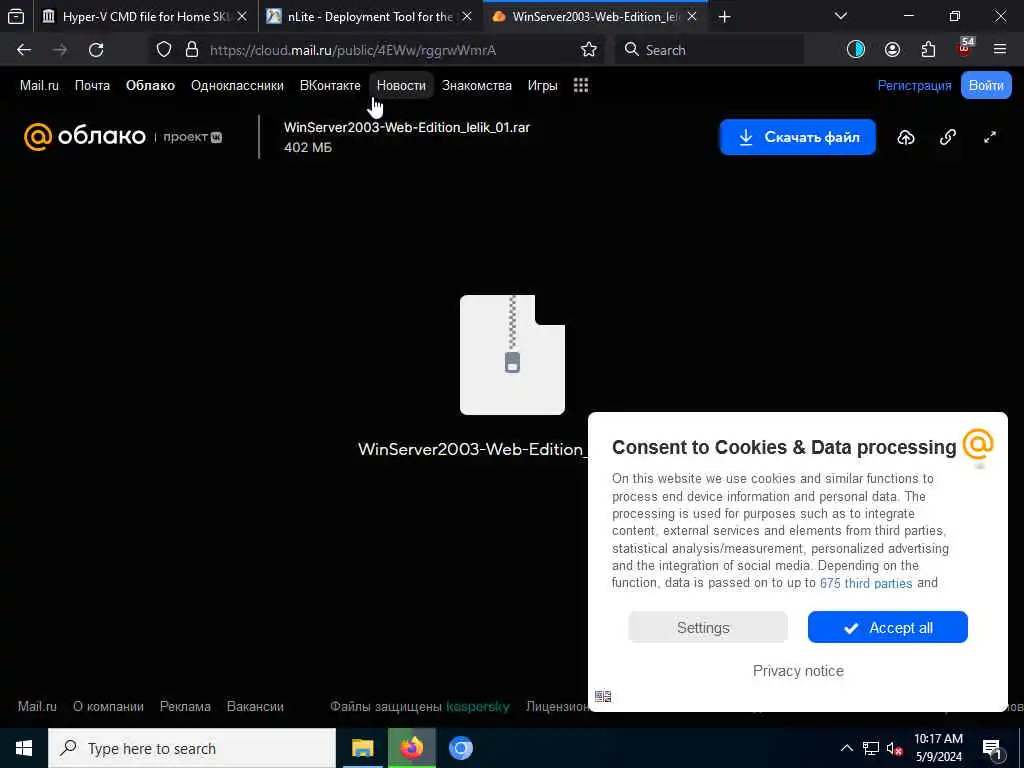Image resolution: width=1024 pixels, height=768 pixels.
Task: Open the network status tray icon
Action: point(871,748)
